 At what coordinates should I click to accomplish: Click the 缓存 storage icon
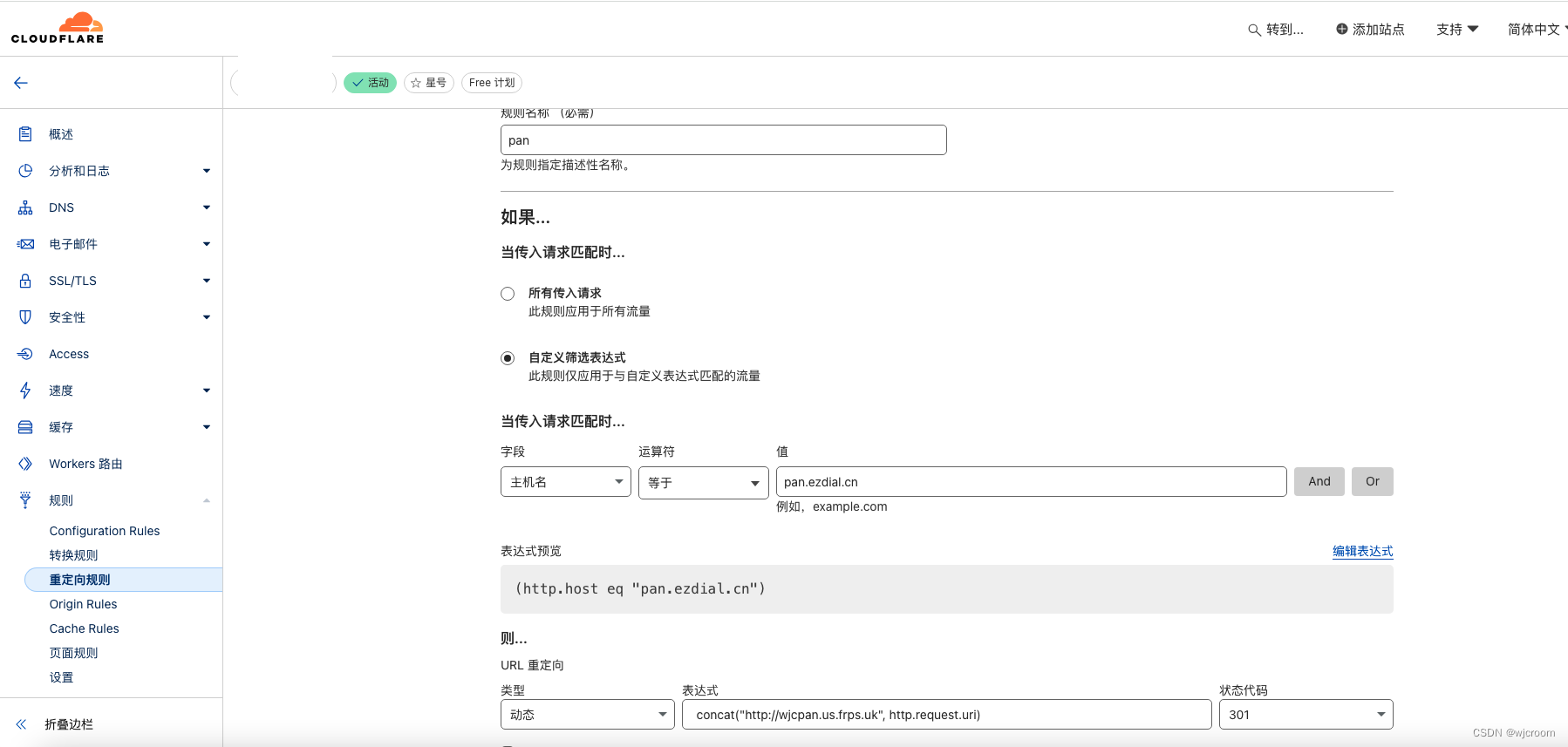tap(25, 427)
